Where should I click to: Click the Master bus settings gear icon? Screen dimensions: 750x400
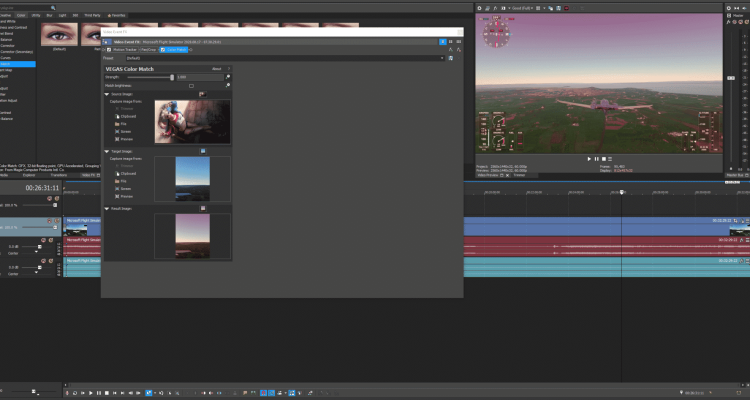(x=728, y=8)
